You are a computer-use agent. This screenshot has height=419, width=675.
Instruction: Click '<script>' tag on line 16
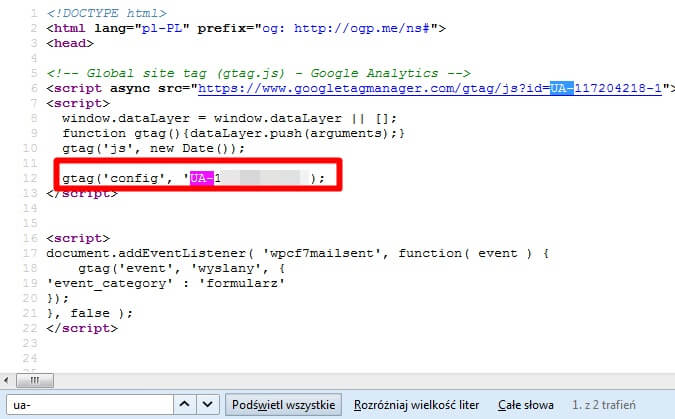(x=78, y=238)
